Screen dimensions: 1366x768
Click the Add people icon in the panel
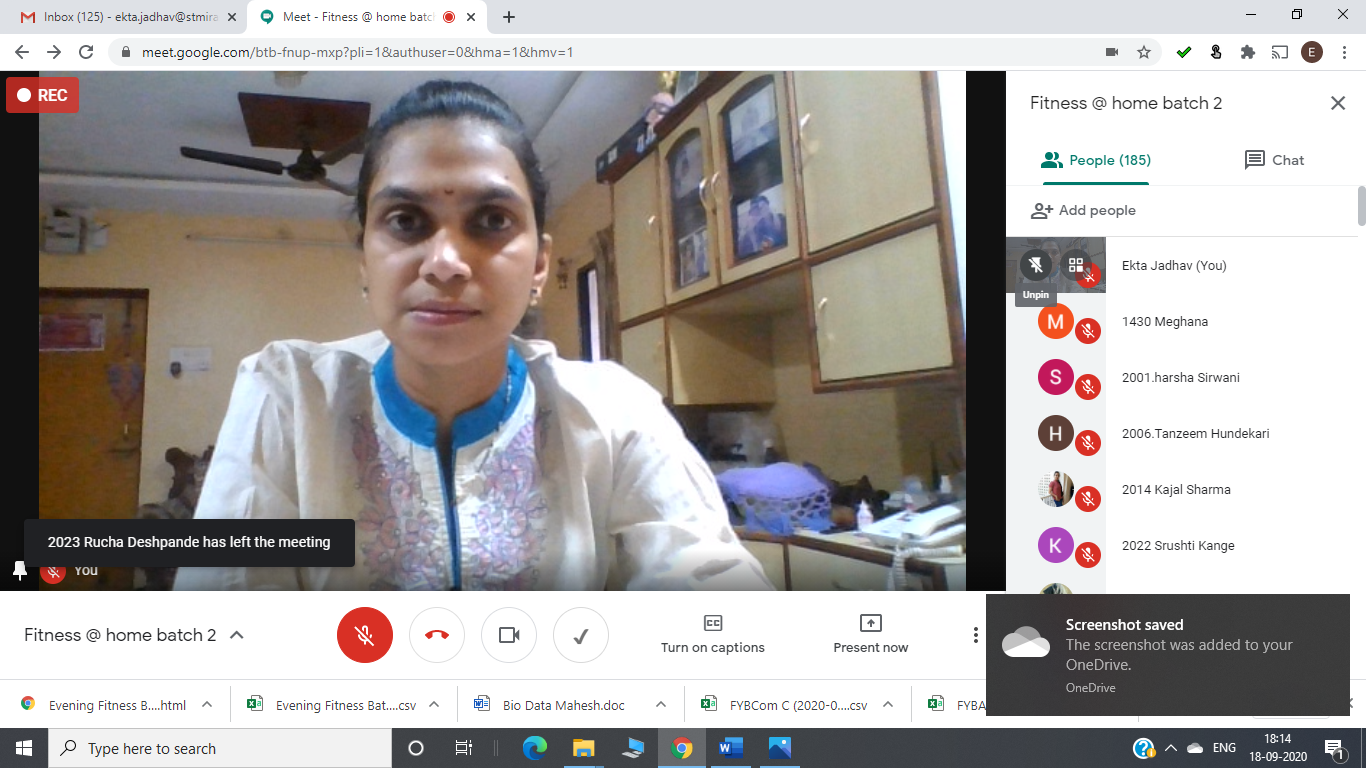tap(1043, 210)
